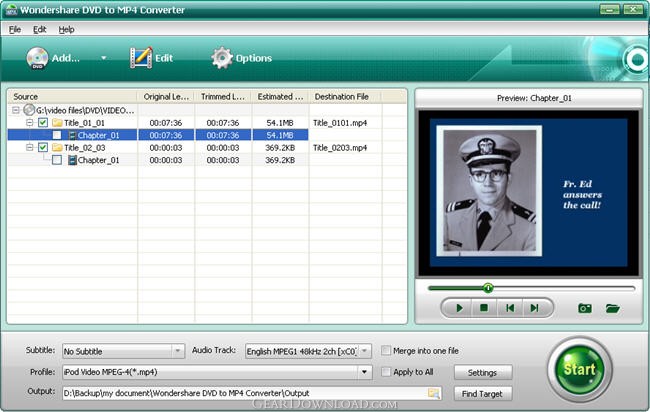Enable the Apply to All checkbox

point(386,372)
